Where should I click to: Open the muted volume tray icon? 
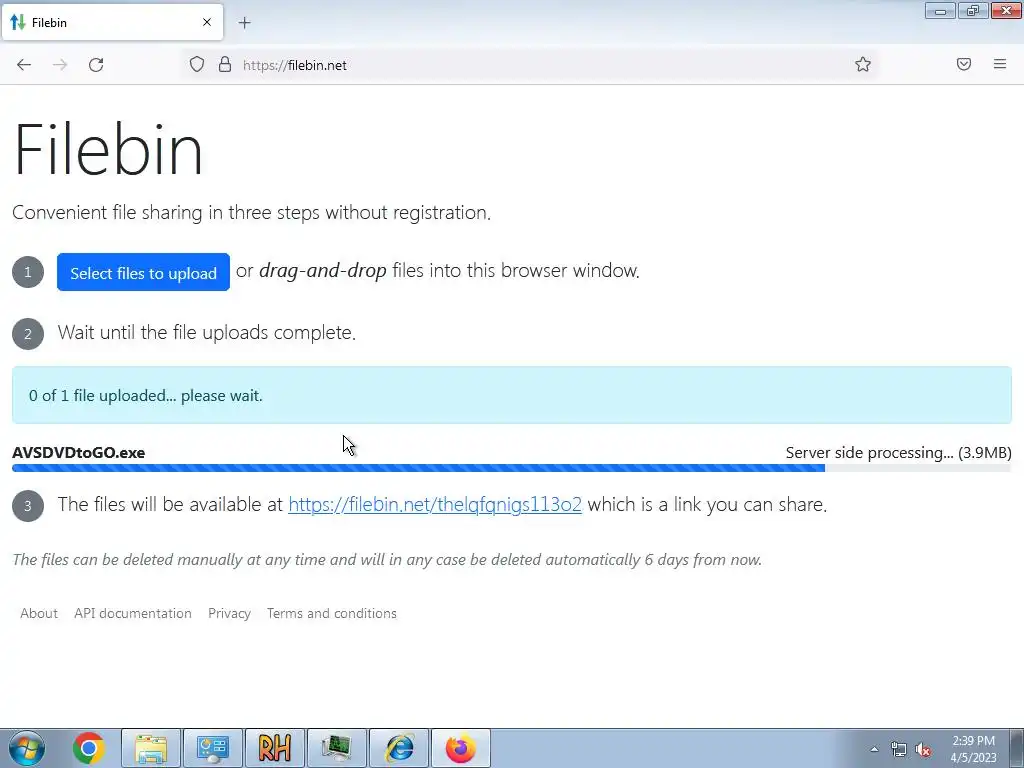pos(923,749)
